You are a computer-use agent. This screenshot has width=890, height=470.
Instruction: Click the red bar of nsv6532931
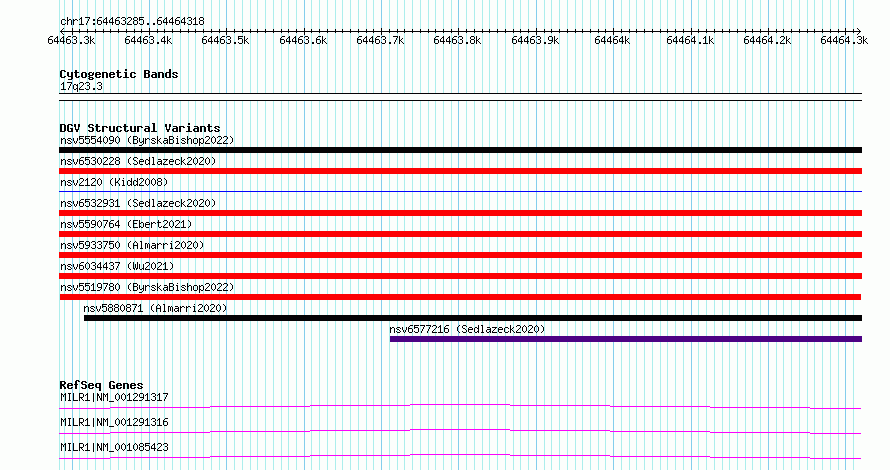click(x=460, y=213)
